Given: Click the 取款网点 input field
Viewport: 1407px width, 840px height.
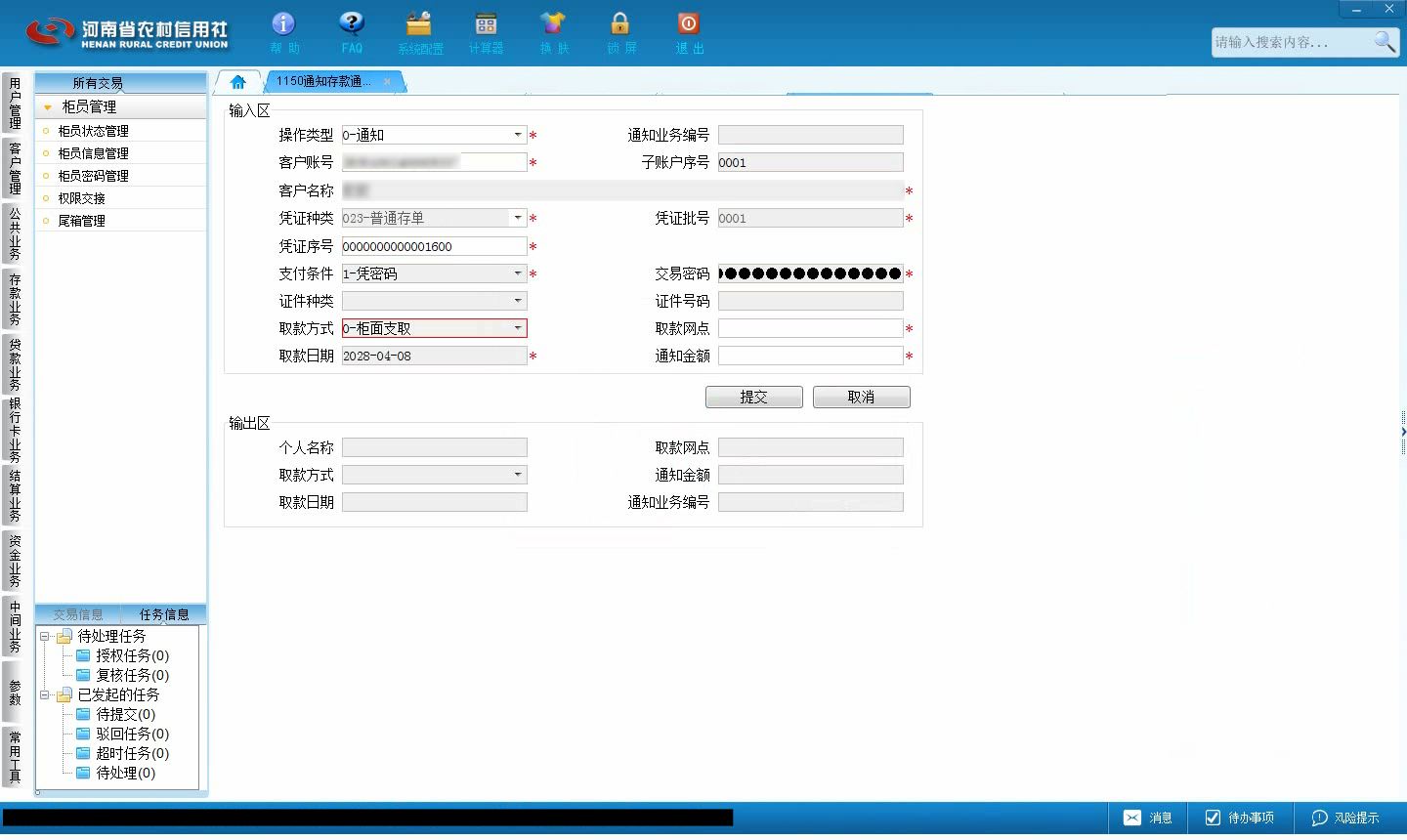Looking at the screenshot, I should pyautogui.click(x=811, y=328).
